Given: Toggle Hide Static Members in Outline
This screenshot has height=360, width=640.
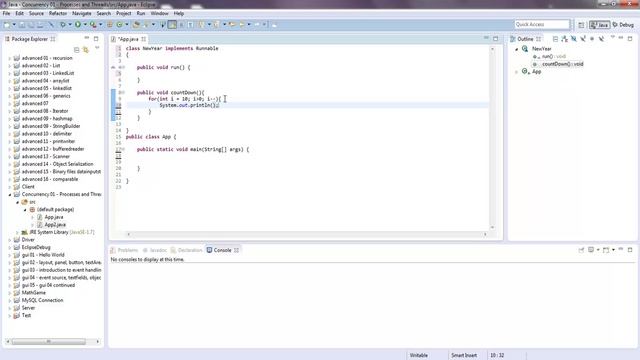Looking at the screenshot, I should pyautogui.click(x=583, y=39).
